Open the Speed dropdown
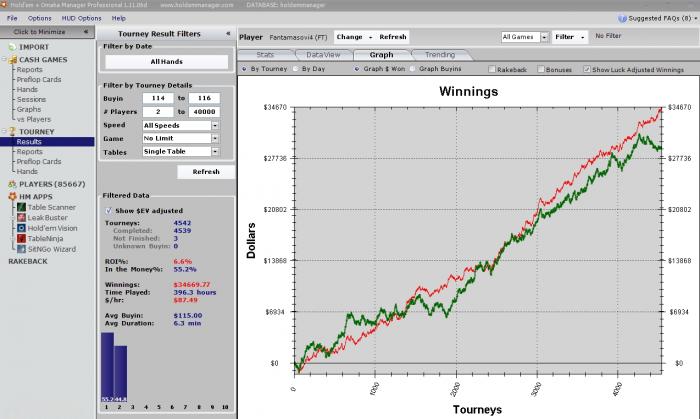Screen dimensions: 700x419 click(215, 125)
